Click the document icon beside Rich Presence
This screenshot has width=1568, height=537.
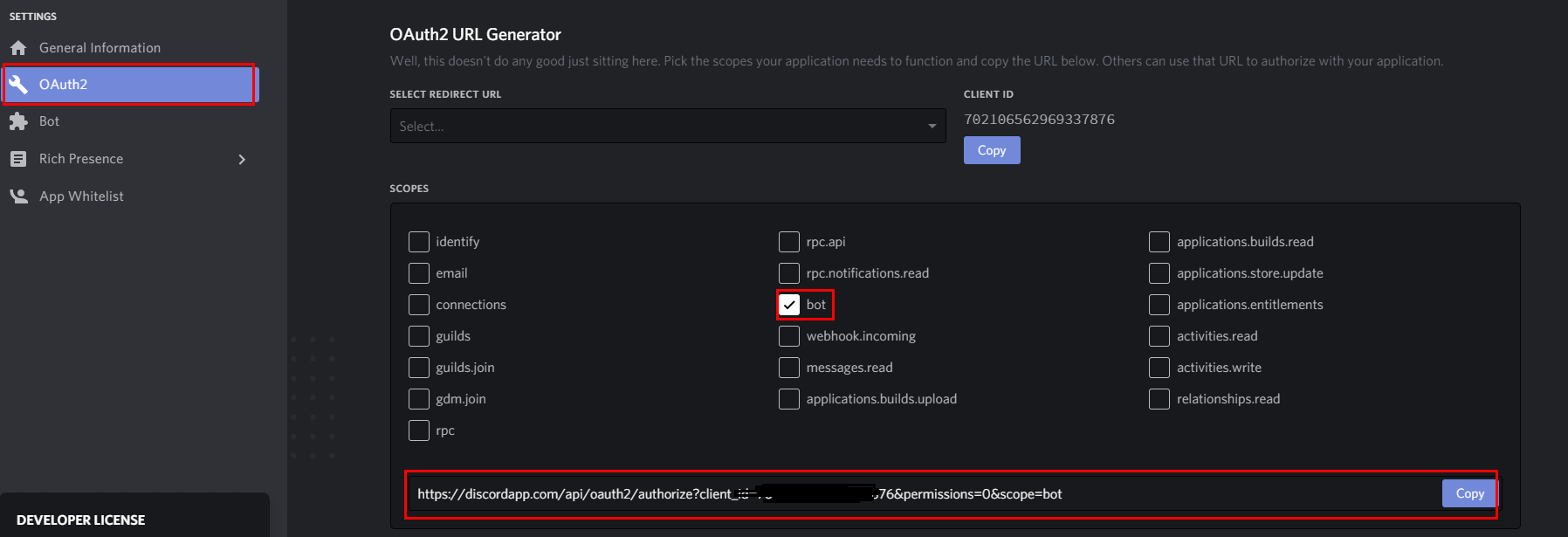[x=18, y=159]
